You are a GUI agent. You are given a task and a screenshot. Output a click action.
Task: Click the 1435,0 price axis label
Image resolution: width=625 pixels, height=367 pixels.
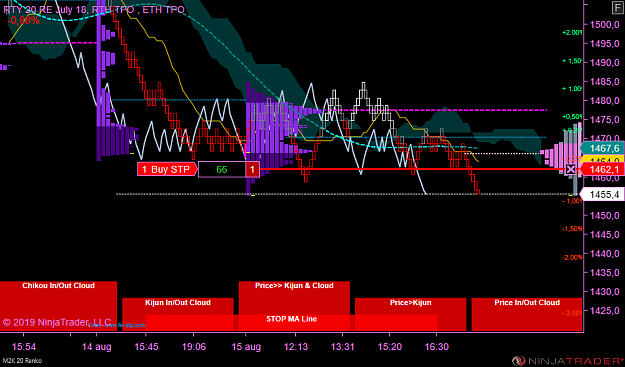604,273
